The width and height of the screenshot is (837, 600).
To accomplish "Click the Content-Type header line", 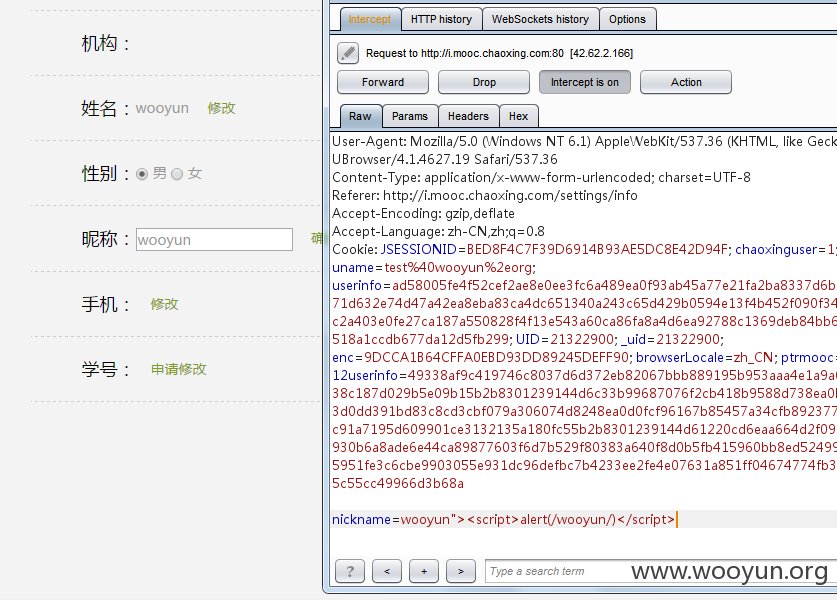I will coord(541,177).
